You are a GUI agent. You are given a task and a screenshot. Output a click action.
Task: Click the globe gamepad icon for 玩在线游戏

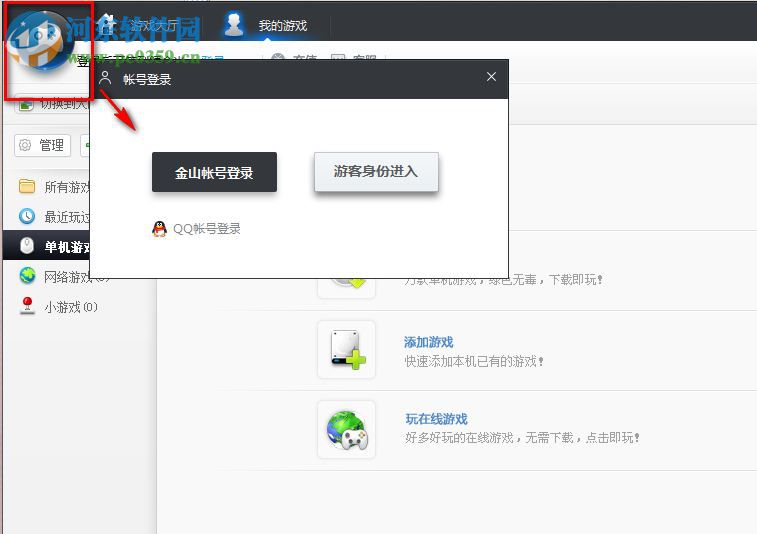tap(347, 430)
